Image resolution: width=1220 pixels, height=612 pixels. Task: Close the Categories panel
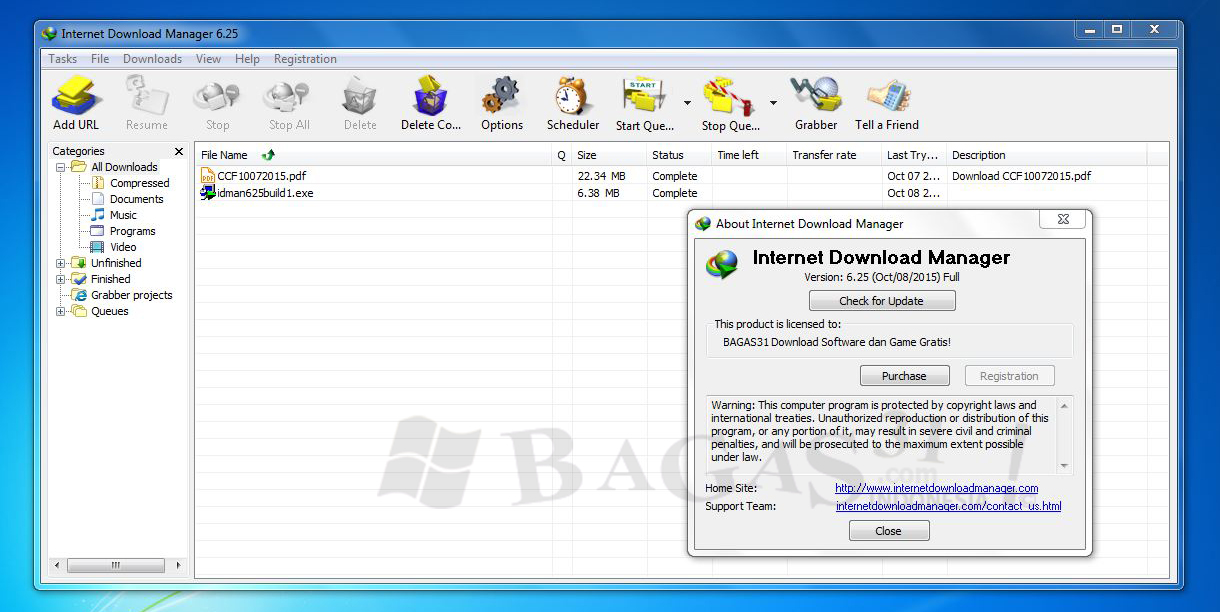[179, 152]
